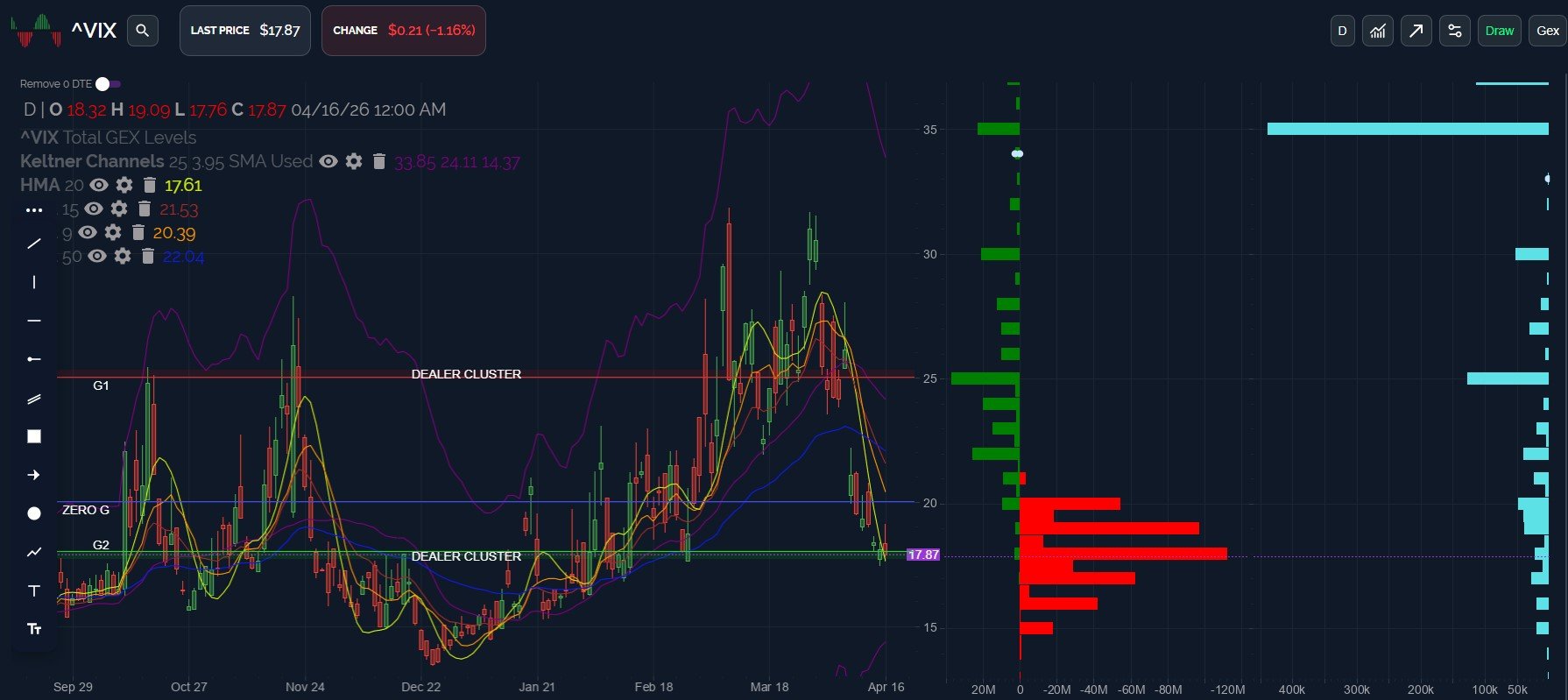Click the LAST PRICE $17.87 box
This screenshot has height=700, width=1568.
[245, 31]
